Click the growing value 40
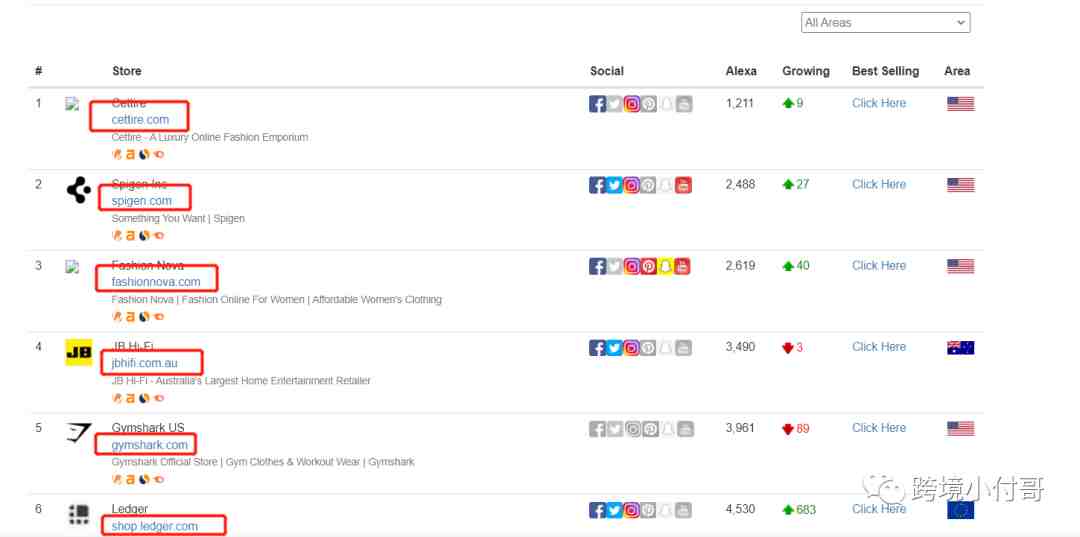The height and width of the screenshot is (537, 1080). 803,266
